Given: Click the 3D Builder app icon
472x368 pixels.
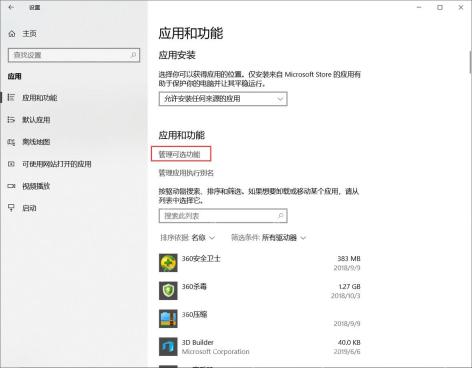Looking at the screenshot, I should click(168, 347).
